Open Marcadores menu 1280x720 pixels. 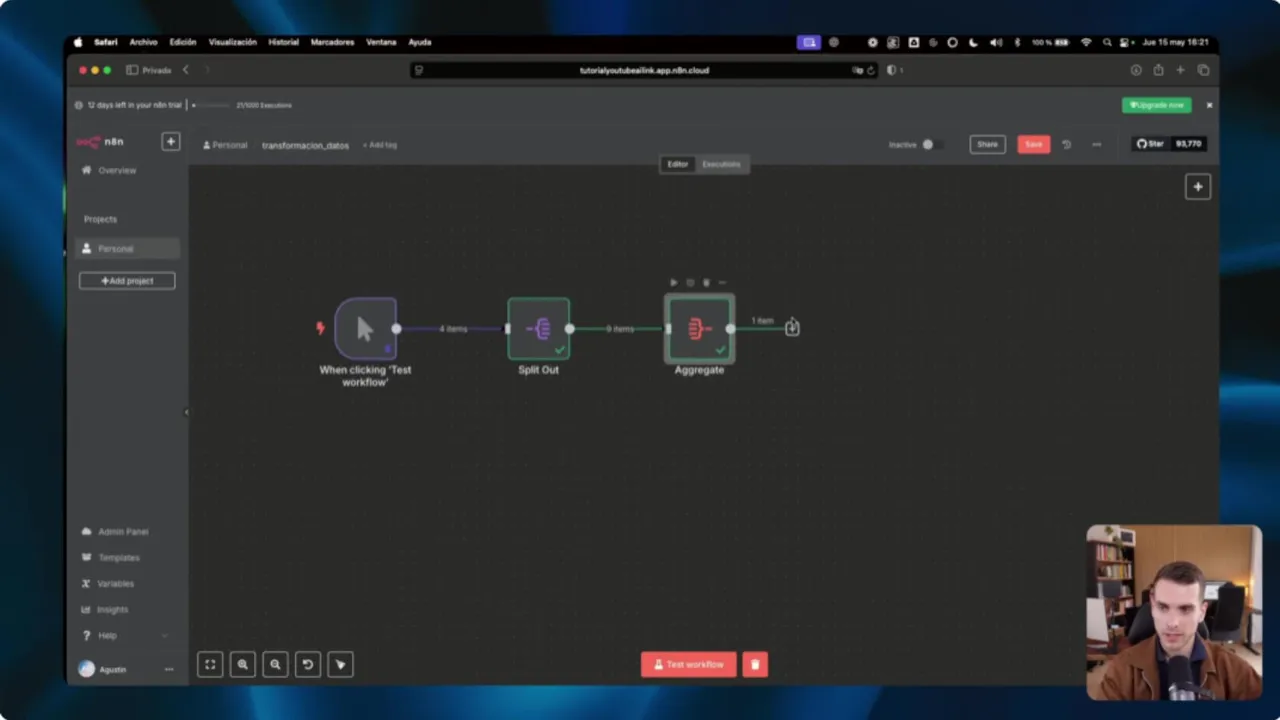click(332, 42)
